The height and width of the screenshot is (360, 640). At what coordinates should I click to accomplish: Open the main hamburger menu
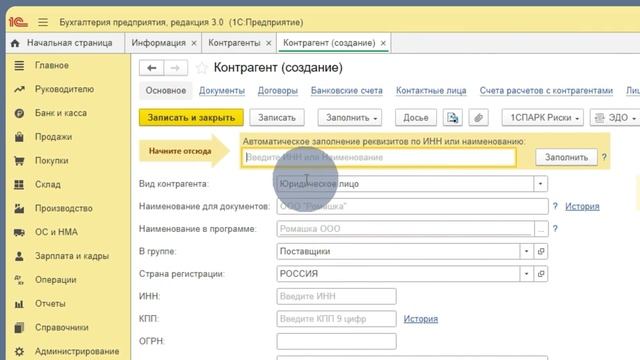[x=43, y=22]
